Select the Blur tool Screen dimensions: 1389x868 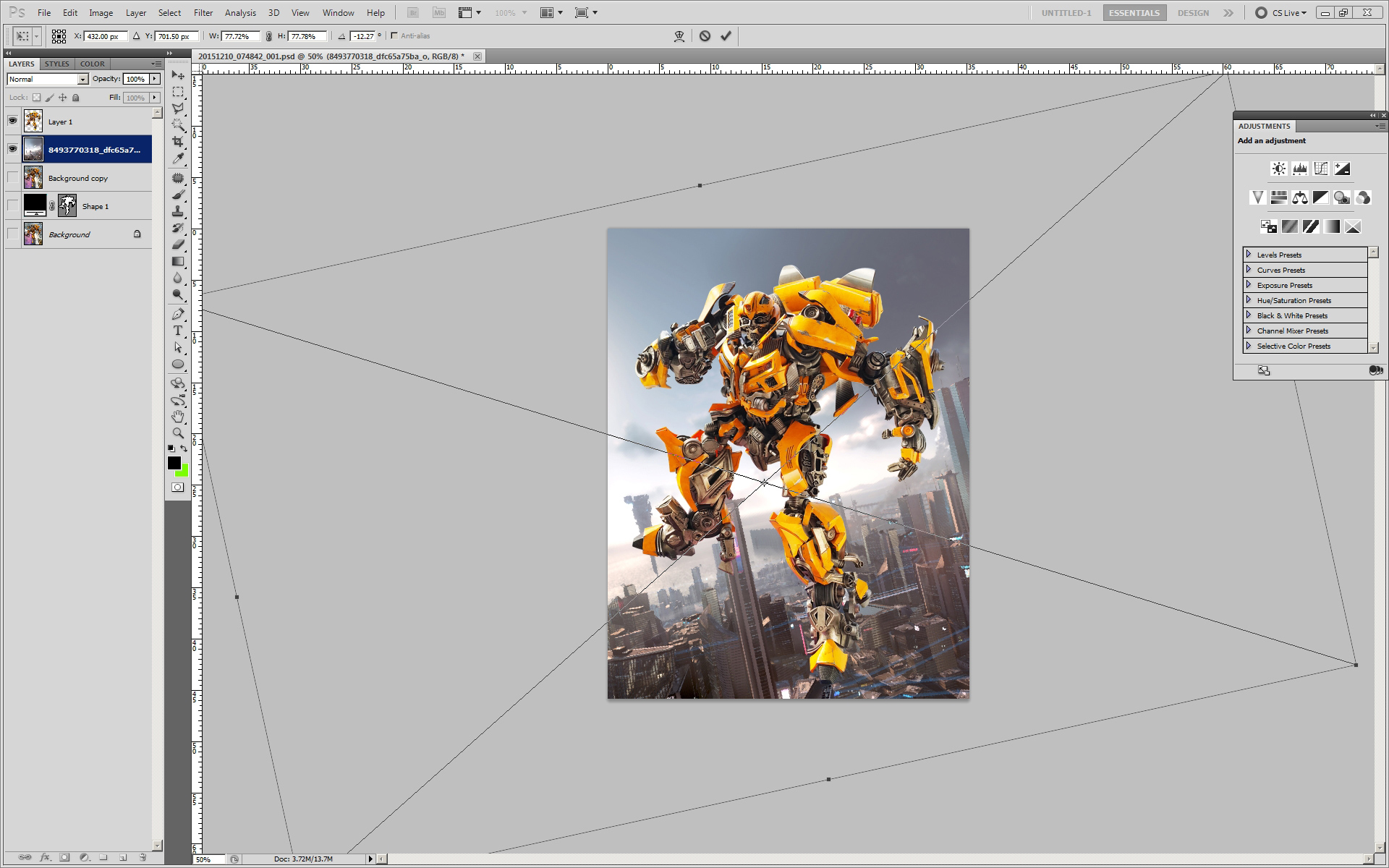178,278
